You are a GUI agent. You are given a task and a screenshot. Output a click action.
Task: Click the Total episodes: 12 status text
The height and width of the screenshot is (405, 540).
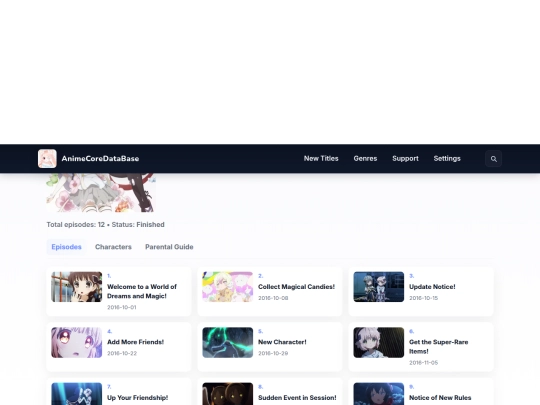[x=106, y=225]
